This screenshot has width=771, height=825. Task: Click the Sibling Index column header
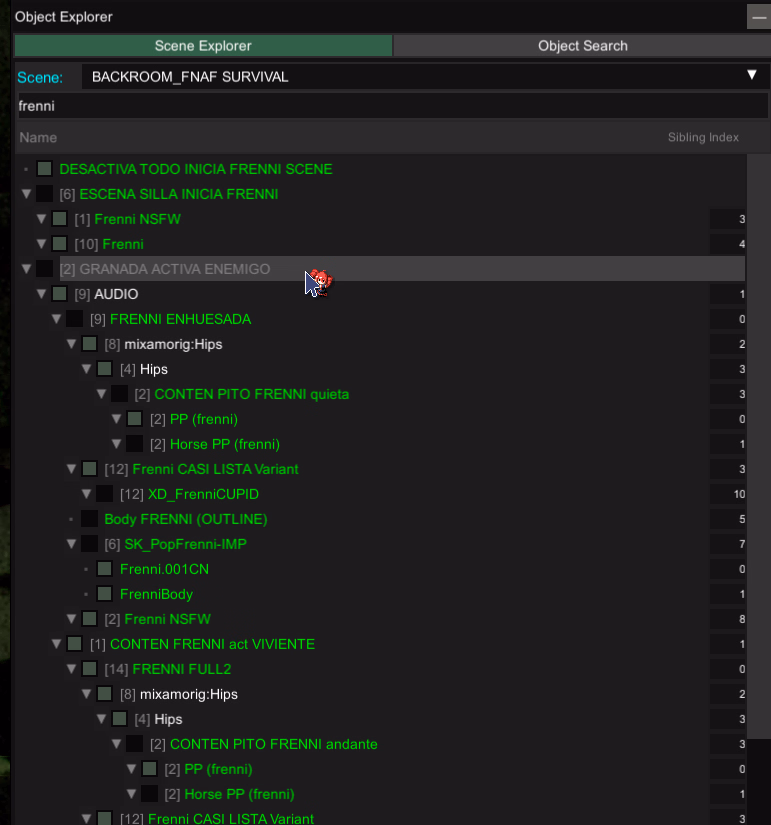(x=703, y=137)
